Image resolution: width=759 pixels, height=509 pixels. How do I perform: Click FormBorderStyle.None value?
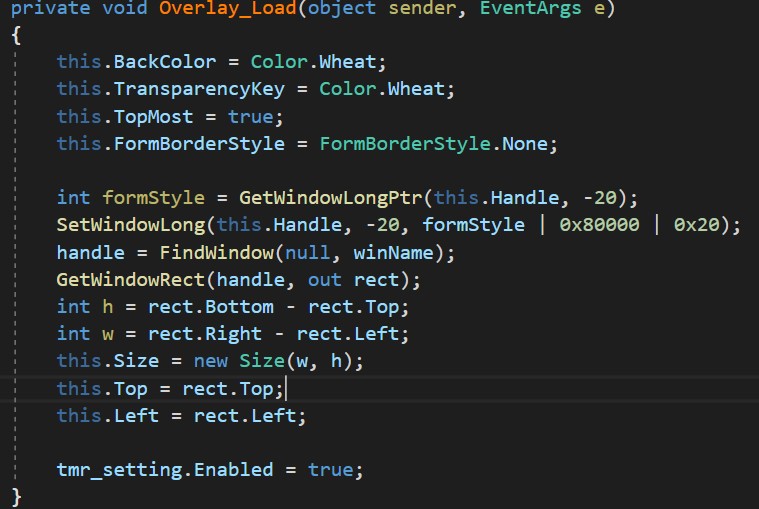[x=434, y=144]
